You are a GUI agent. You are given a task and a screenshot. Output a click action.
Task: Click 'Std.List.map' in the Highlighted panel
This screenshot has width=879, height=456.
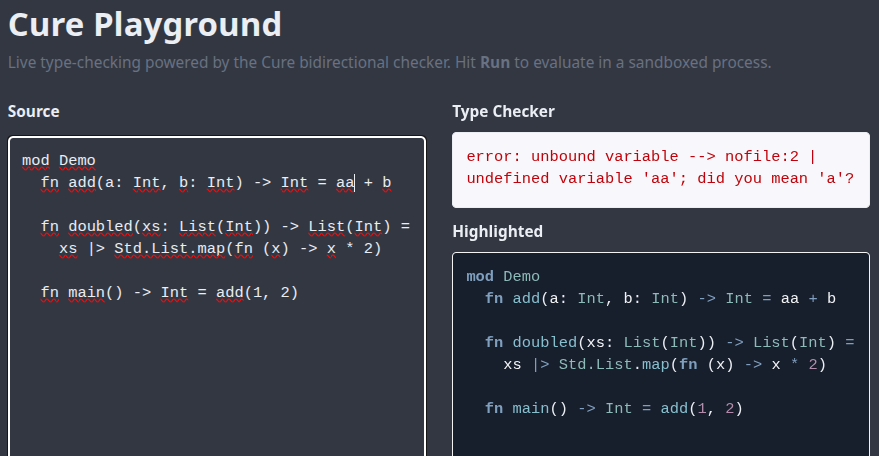pyautogui.click(x=614, y=365)
